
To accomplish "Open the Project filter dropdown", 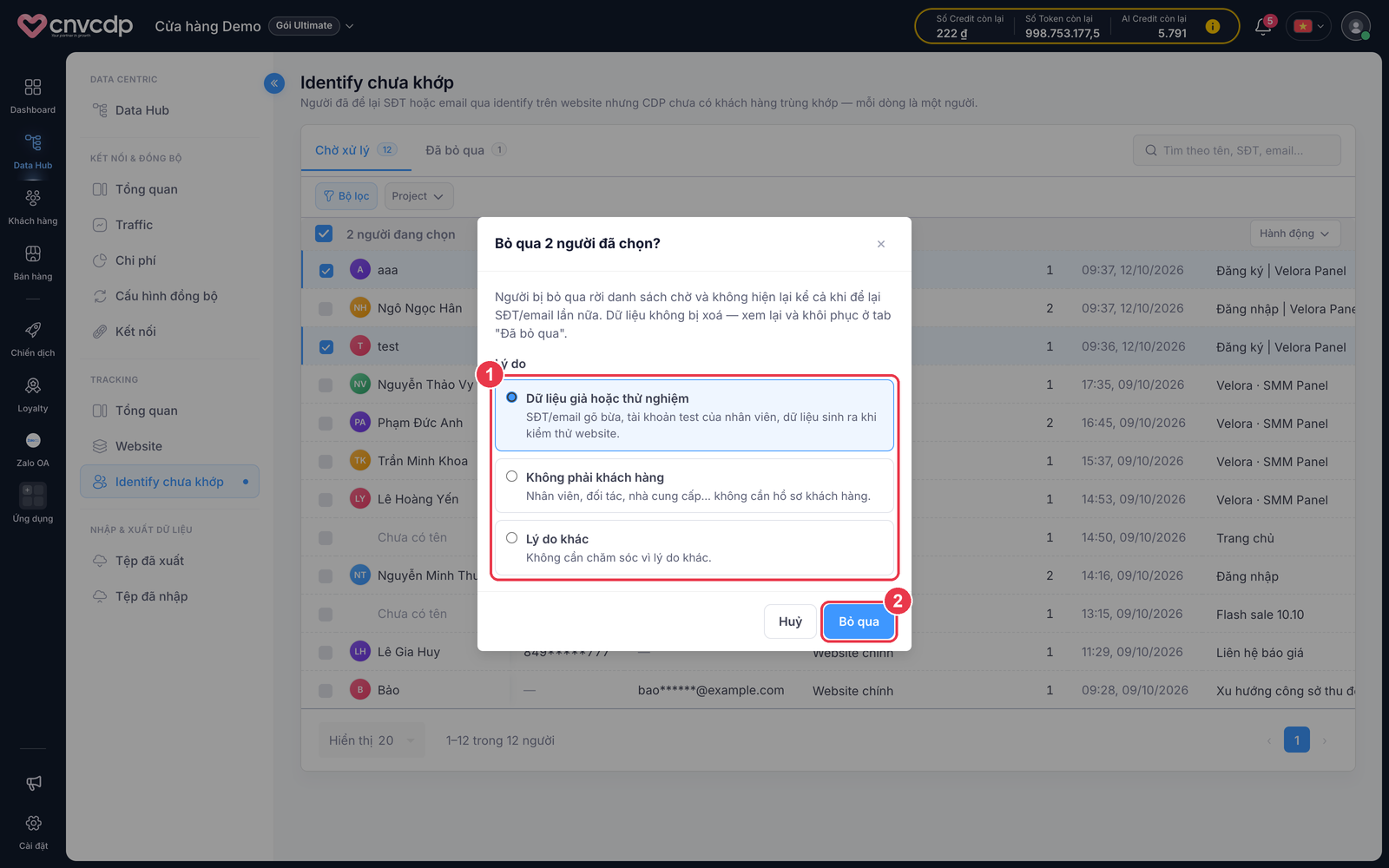I will 418,196.
